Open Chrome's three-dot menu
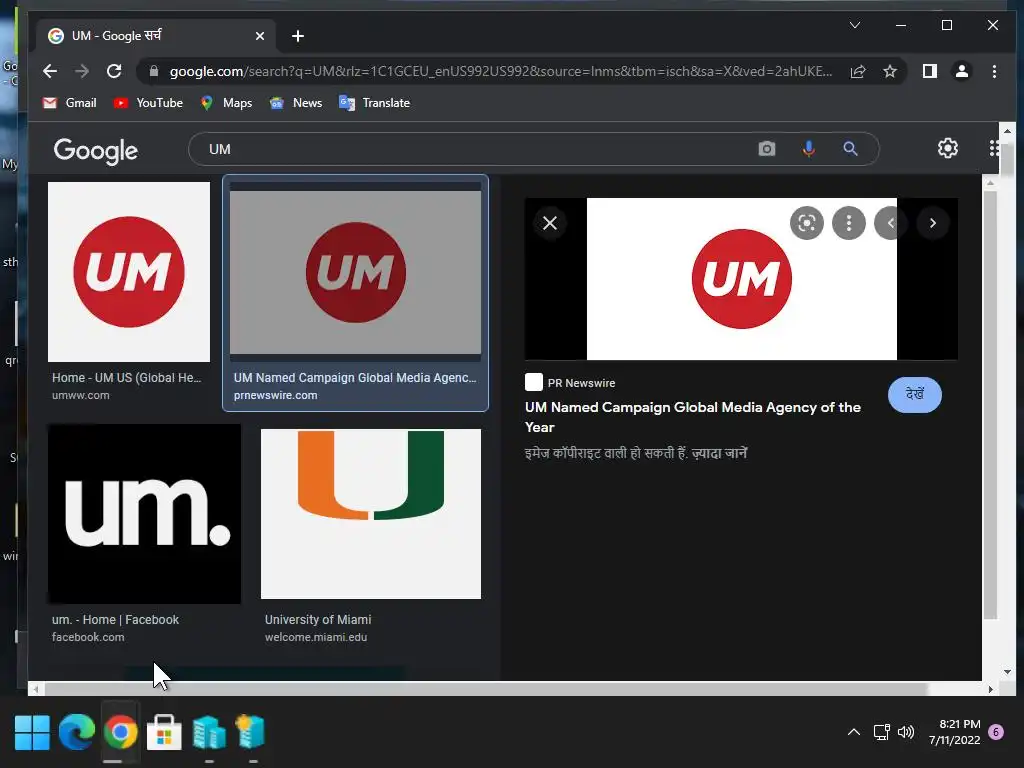Image resolution: width=1024 pixels, height=768 pixels. (994, 71)
